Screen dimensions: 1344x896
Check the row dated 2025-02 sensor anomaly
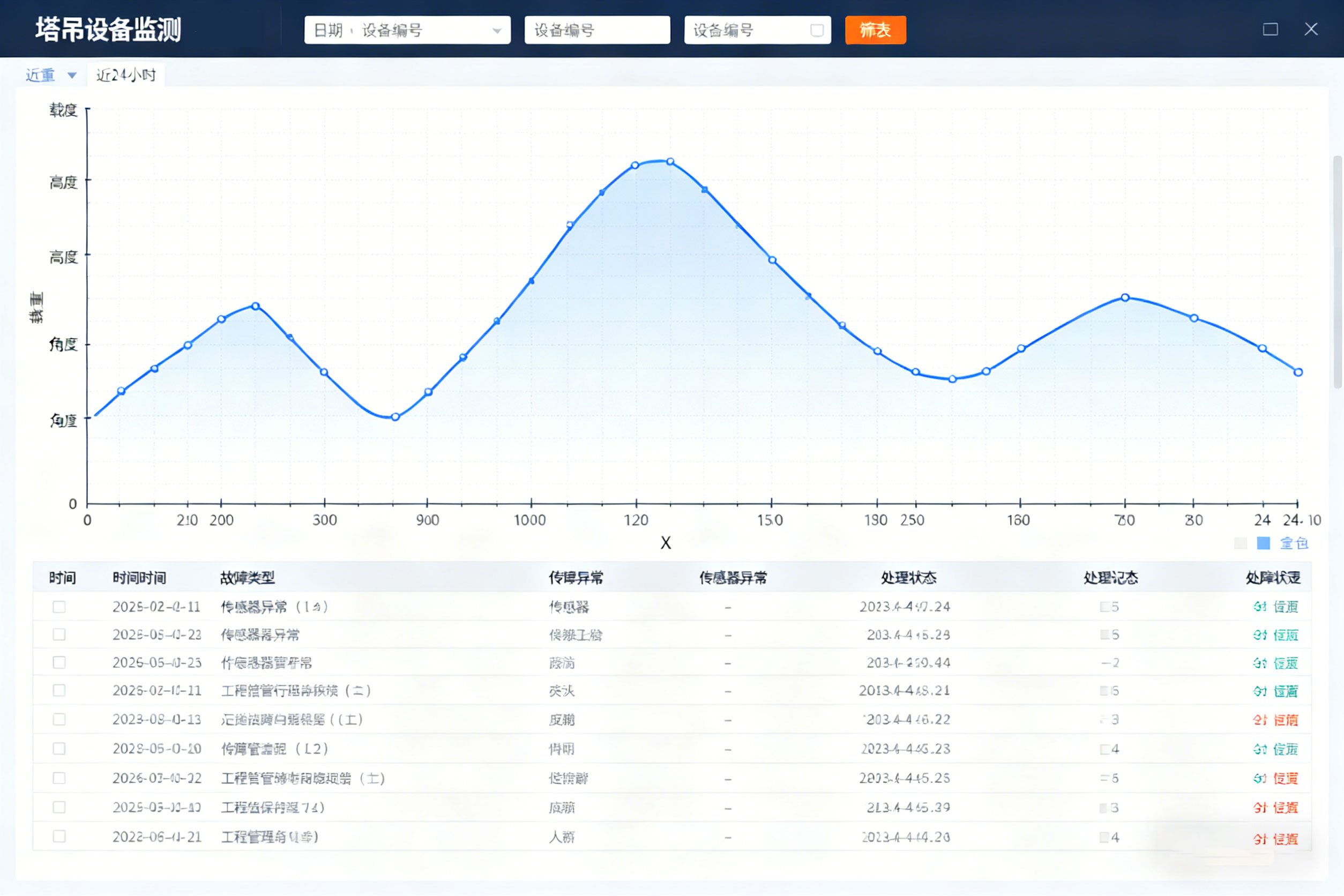[59, 607]
